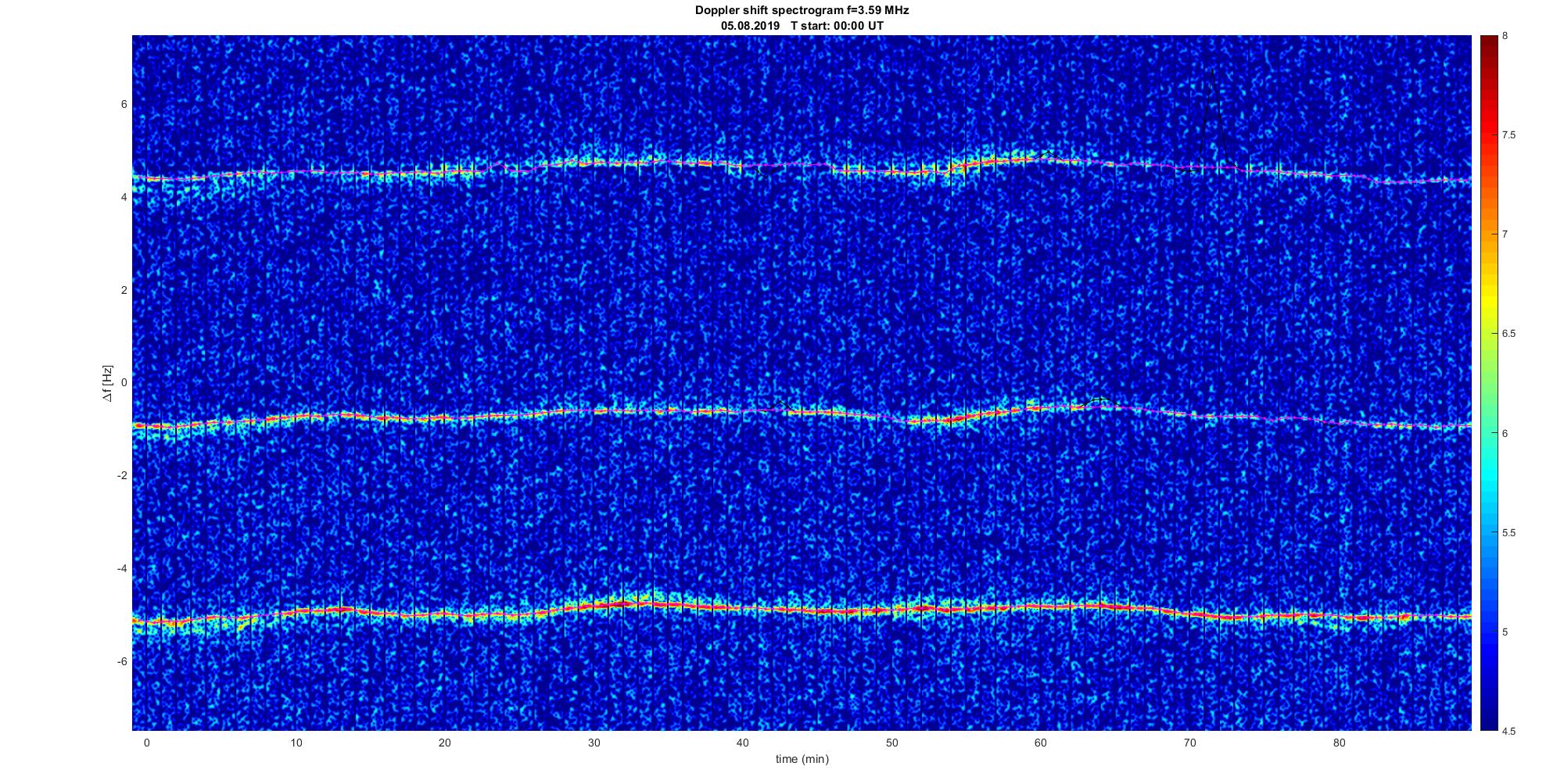Click the dark red top of the colorbar
The image size is (1564, 784).
1488,41
